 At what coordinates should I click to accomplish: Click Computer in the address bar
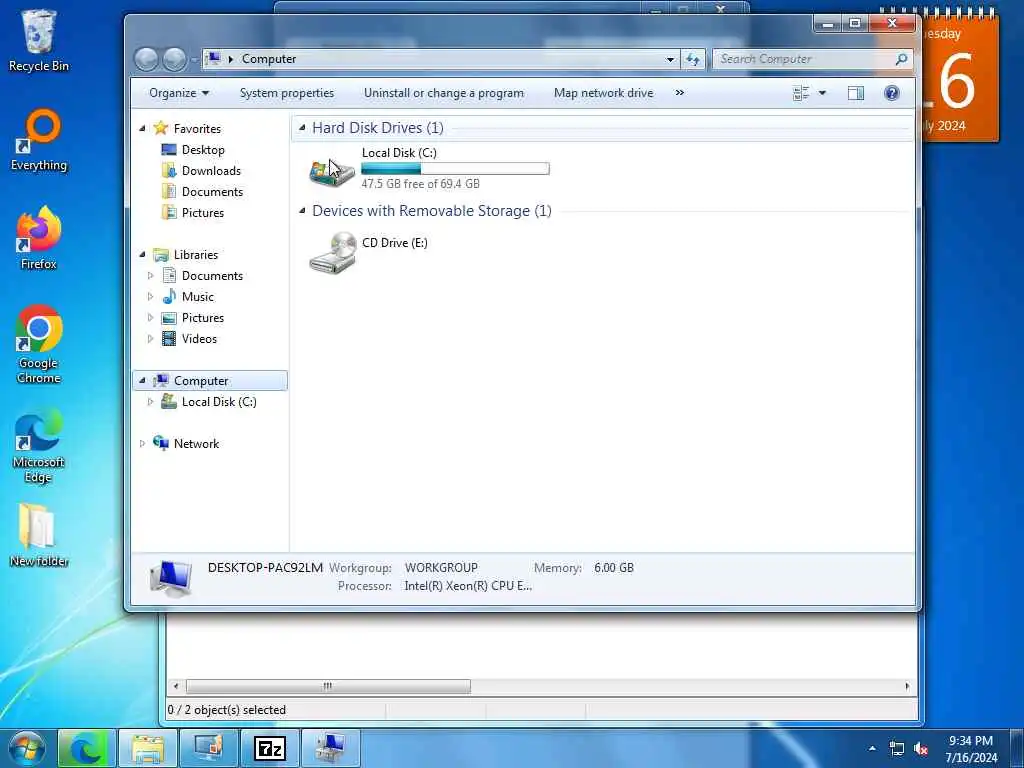pos(268,59)
